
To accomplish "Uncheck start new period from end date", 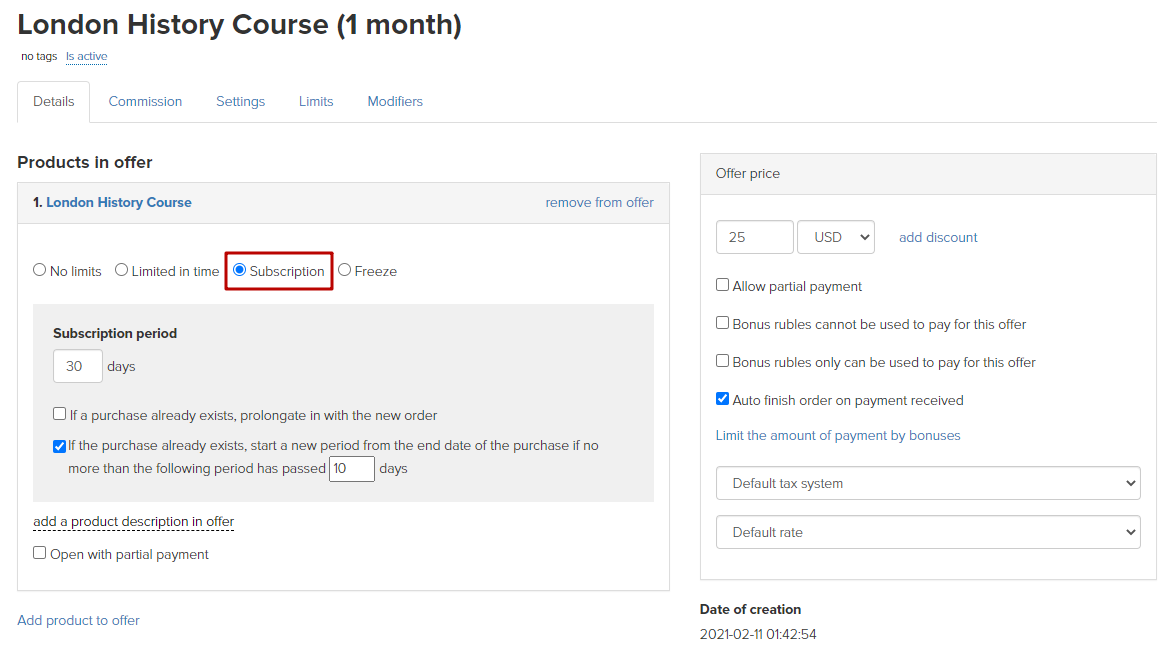I will [60, 446].
